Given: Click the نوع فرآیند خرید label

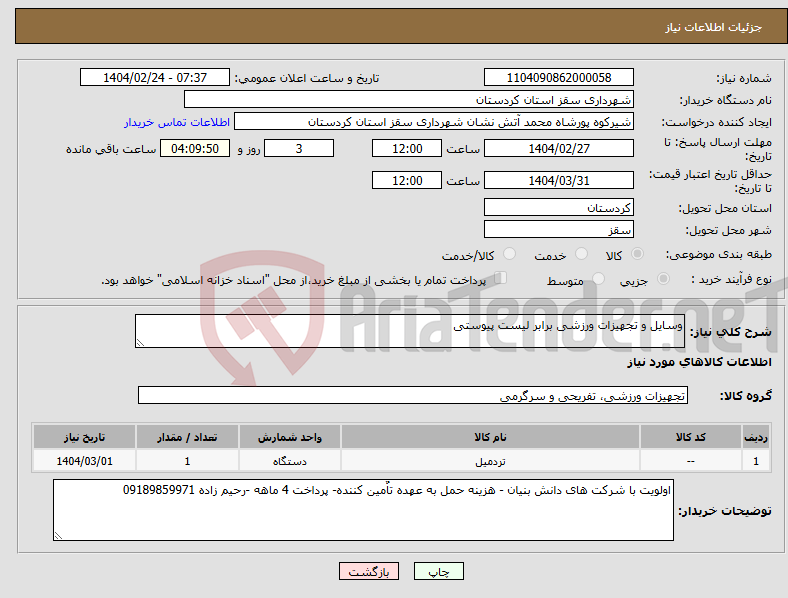Looking at the screenshot, I should tap(731, 279).
